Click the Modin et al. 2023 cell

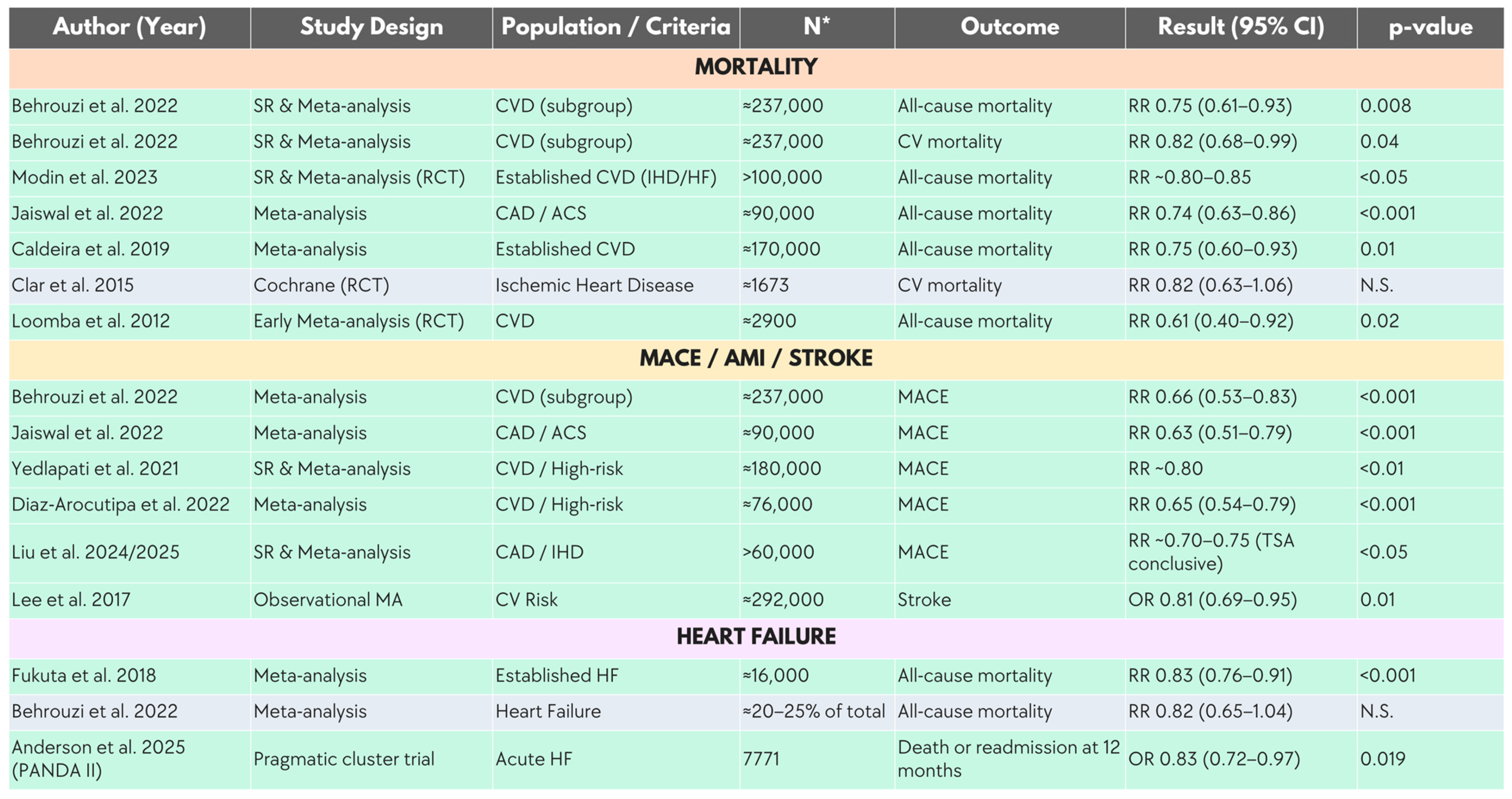click(x=130, y=178)
